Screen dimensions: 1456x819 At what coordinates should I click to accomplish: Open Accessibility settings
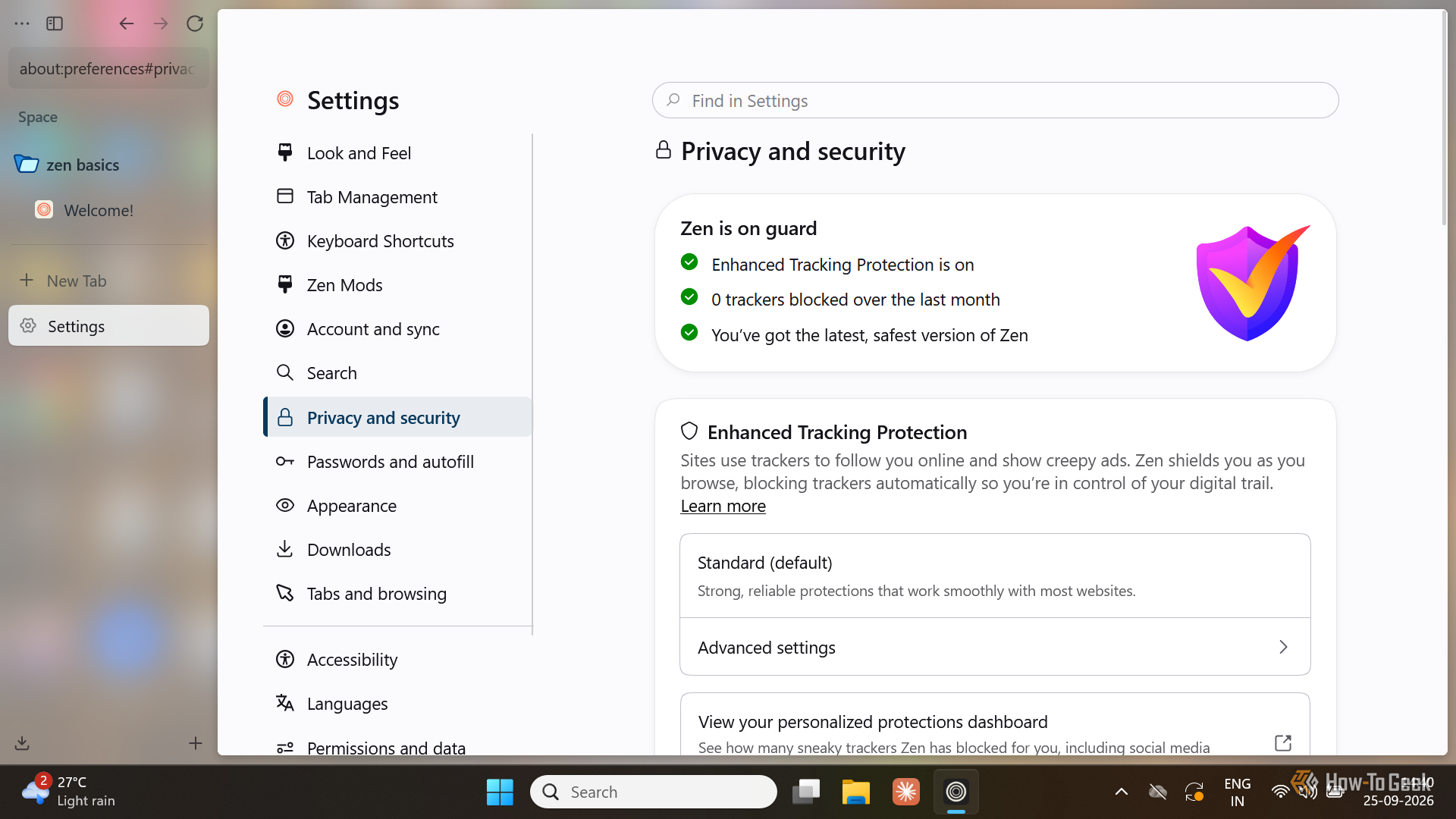(397, 660)
